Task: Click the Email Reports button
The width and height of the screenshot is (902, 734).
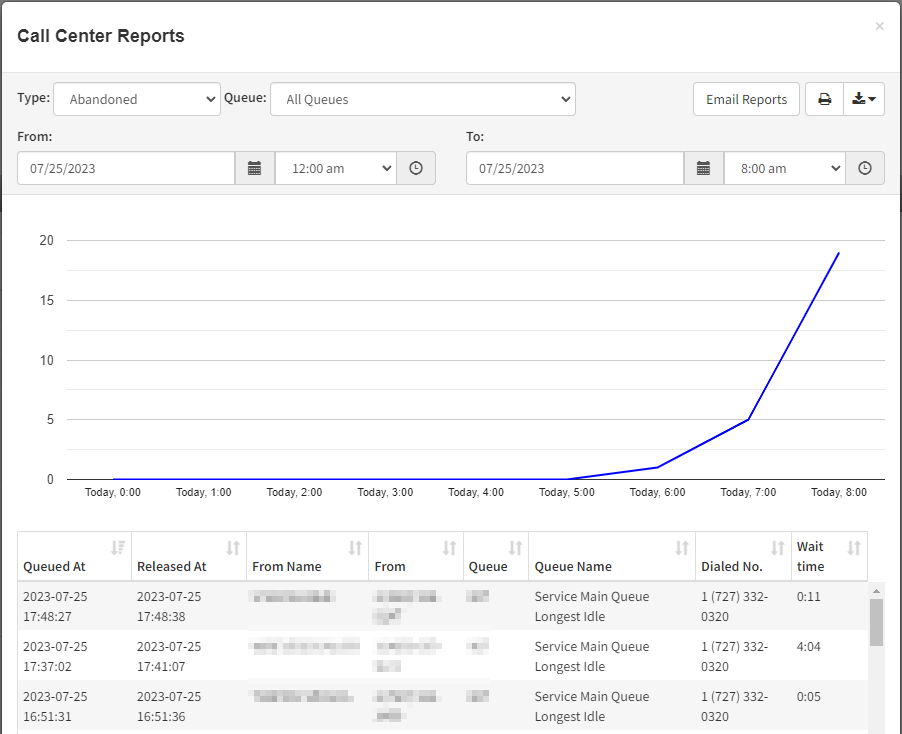Action: [746, 99]
